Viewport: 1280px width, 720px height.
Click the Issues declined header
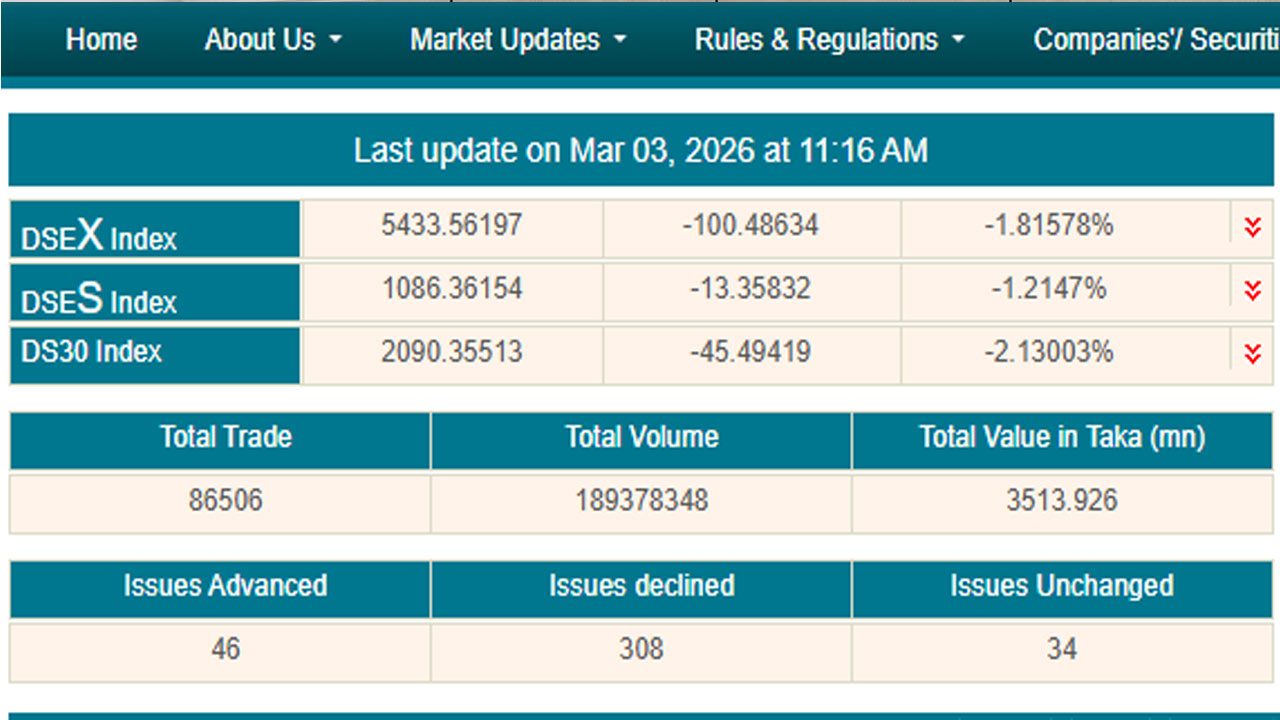coord(642,586)
